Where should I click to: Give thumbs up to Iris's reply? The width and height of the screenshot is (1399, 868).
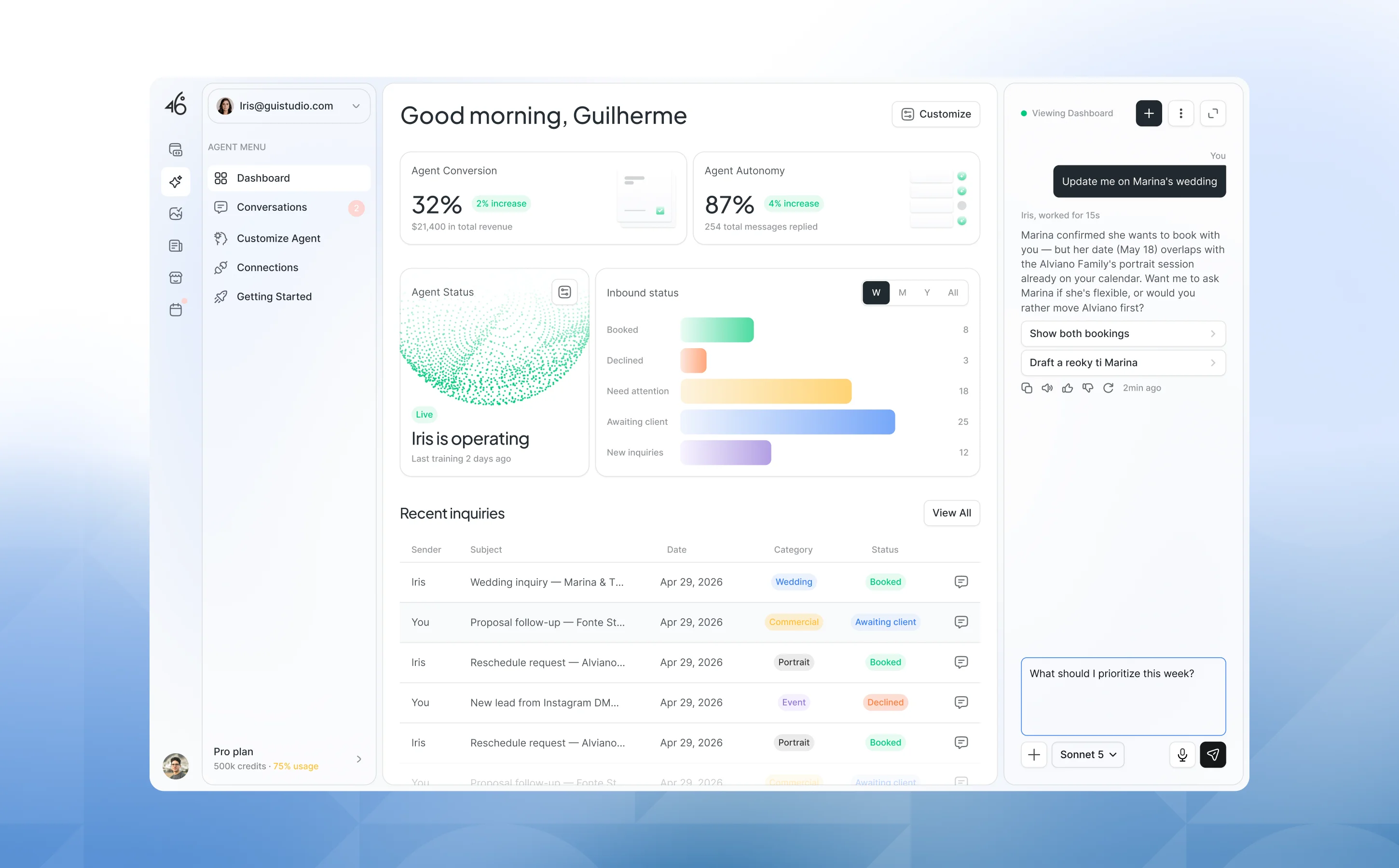pos(1068,388)
